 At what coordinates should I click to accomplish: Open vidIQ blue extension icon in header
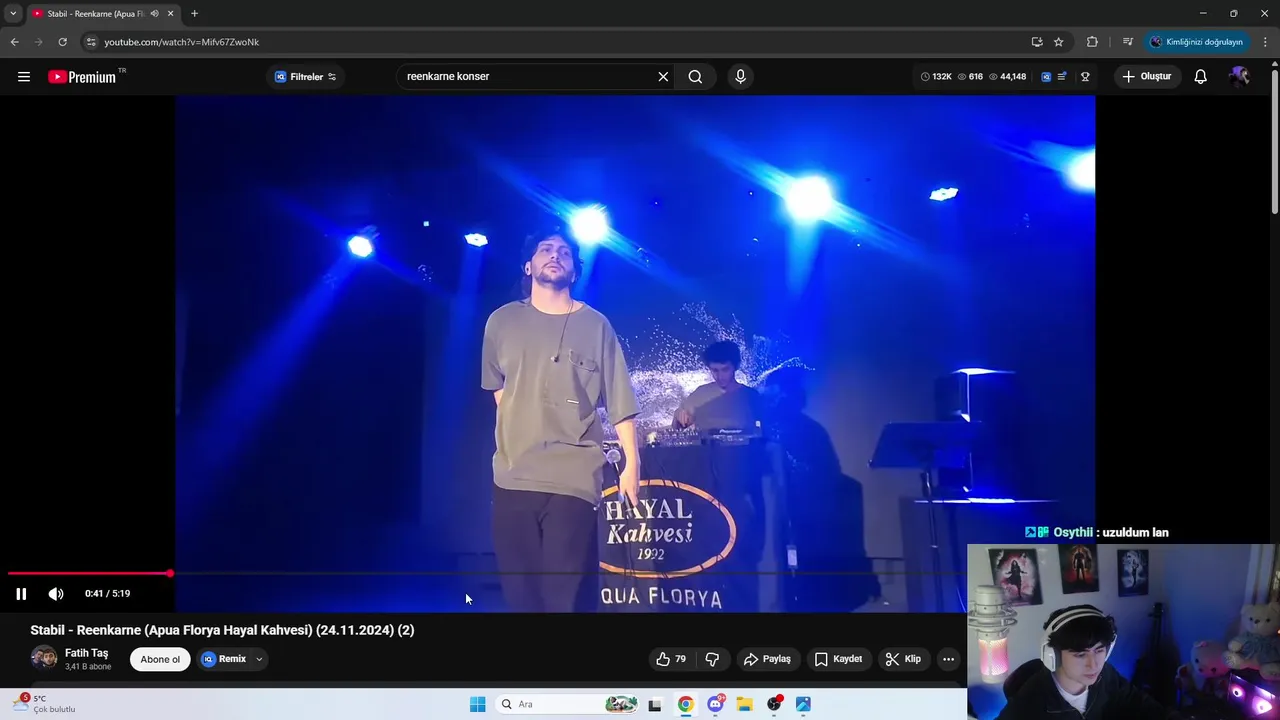pyautogui.click(x=1046, y=77)
